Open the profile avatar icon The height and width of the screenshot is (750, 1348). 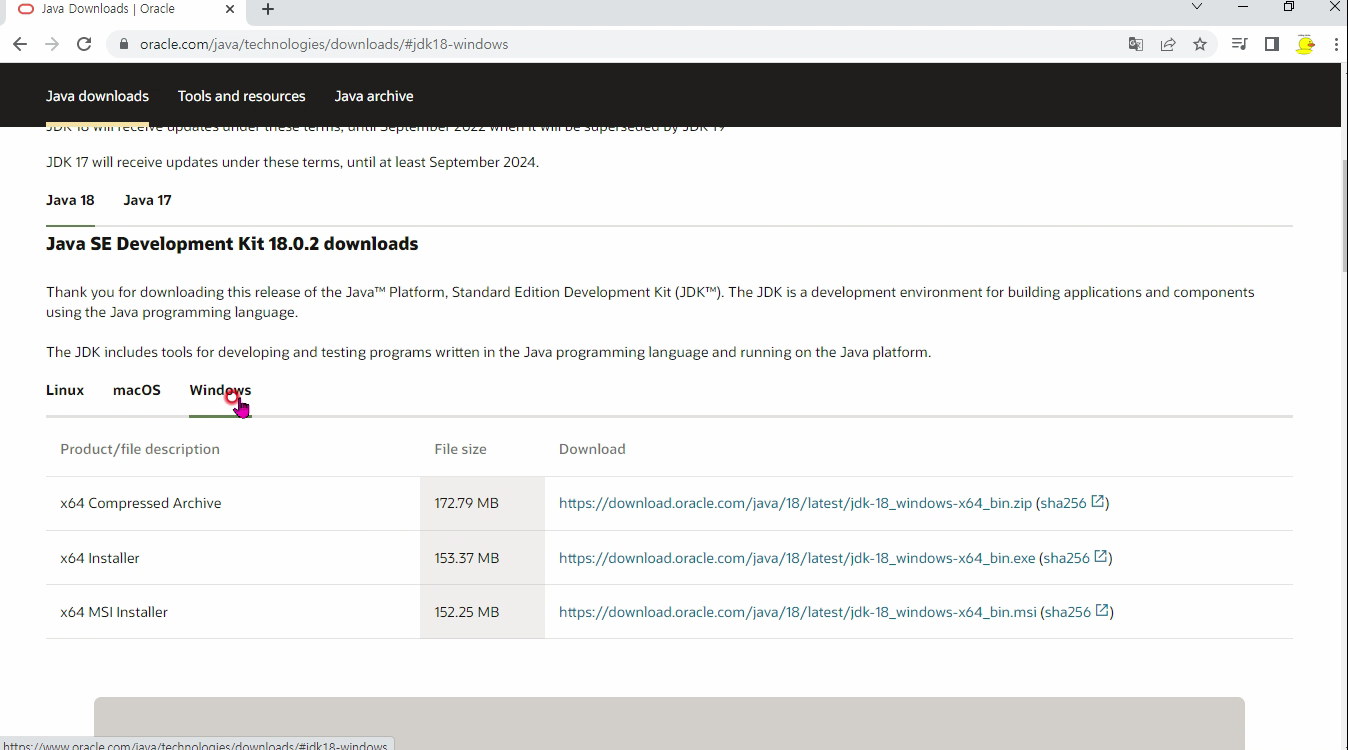click(1305, 44)
